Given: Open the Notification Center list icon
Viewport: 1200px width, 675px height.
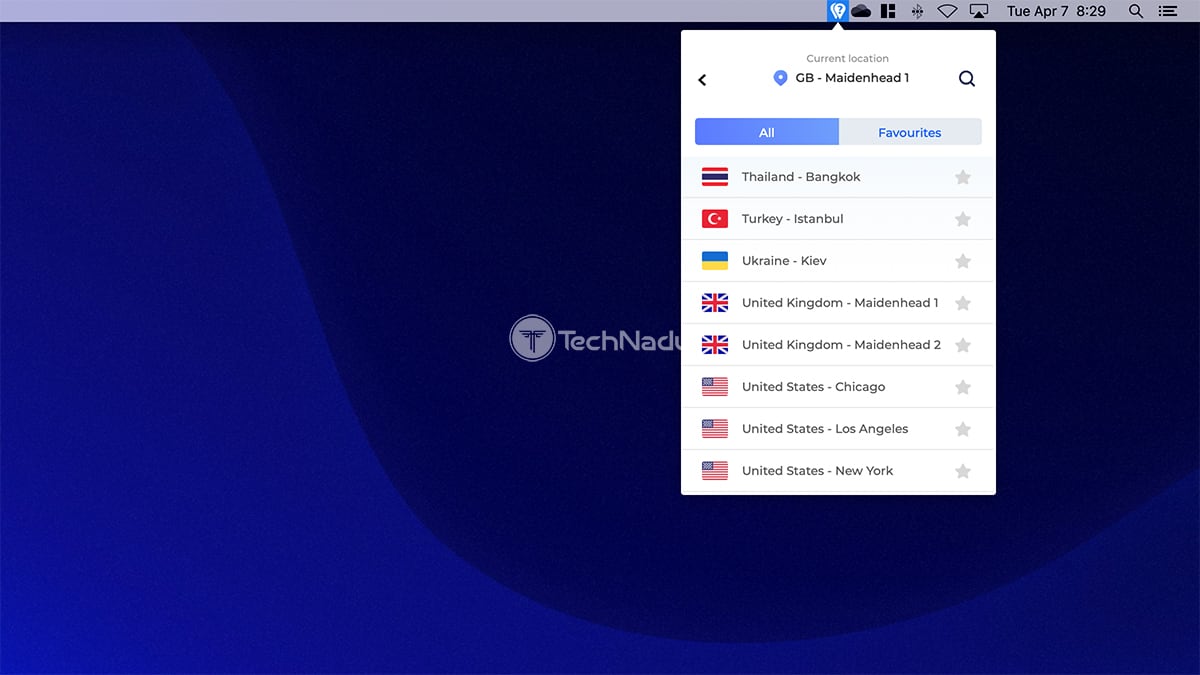Looking at the screenshot, I should point(1167,11).
